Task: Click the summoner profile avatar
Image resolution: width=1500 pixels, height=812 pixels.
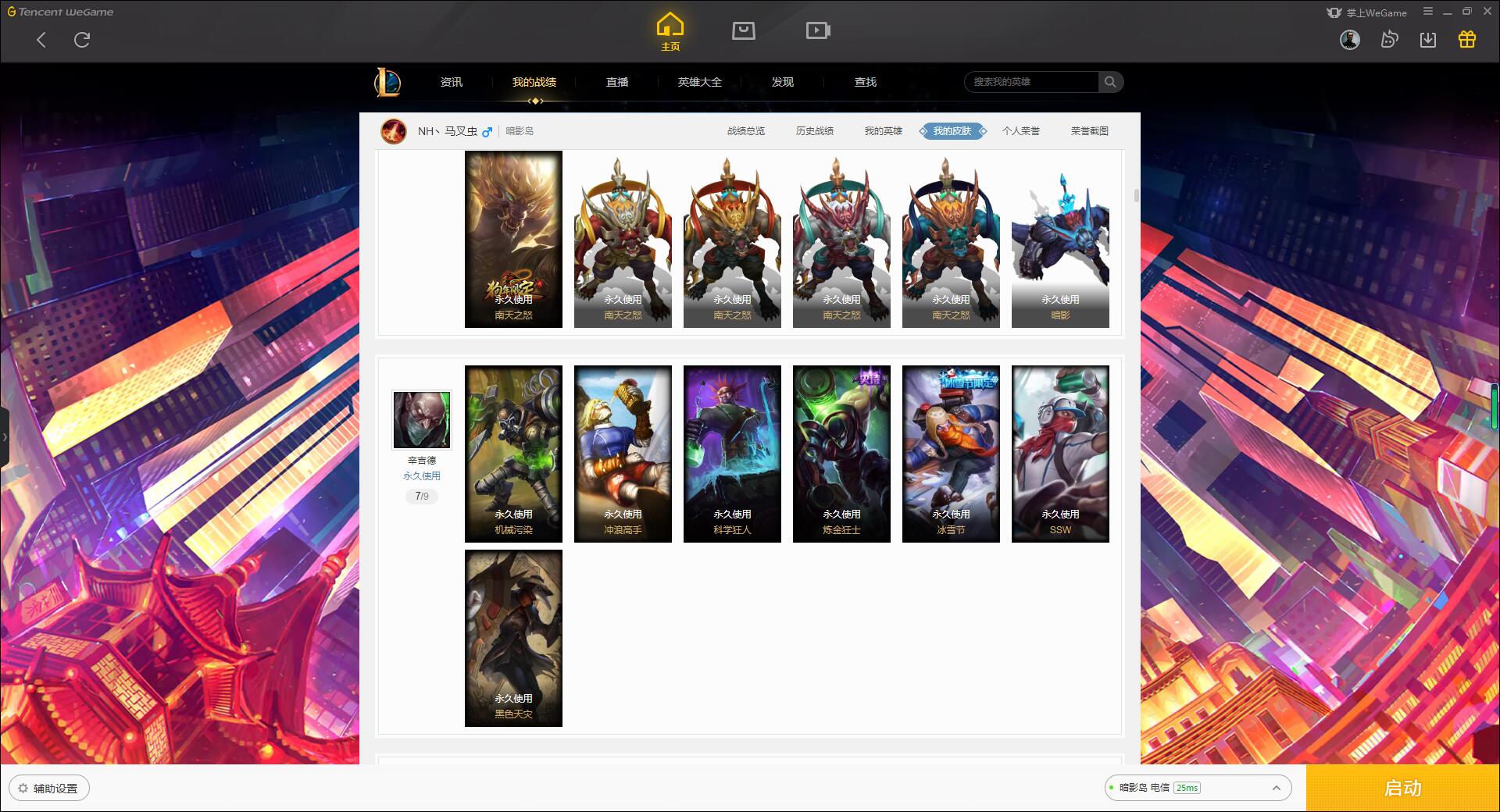Action: (393, 131)
